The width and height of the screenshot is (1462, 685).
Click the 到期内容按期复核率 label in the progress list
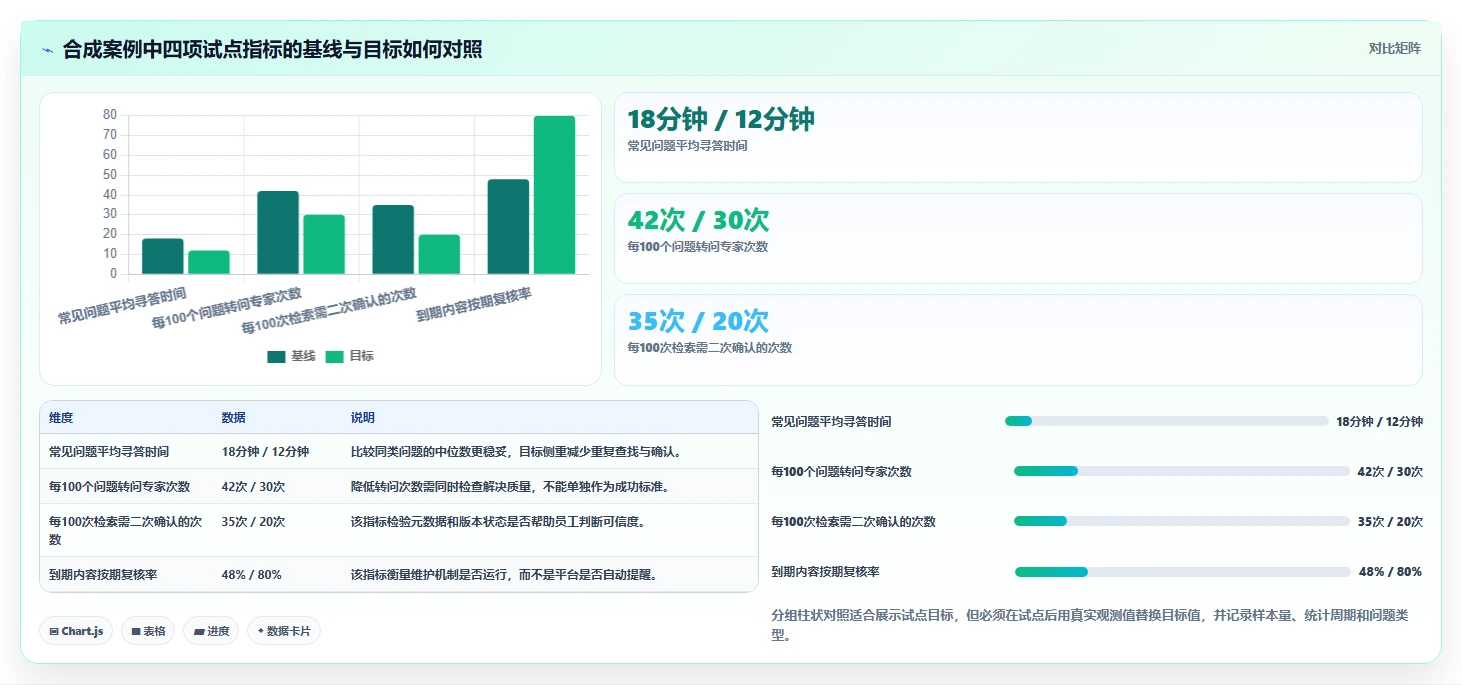[825, 572]
